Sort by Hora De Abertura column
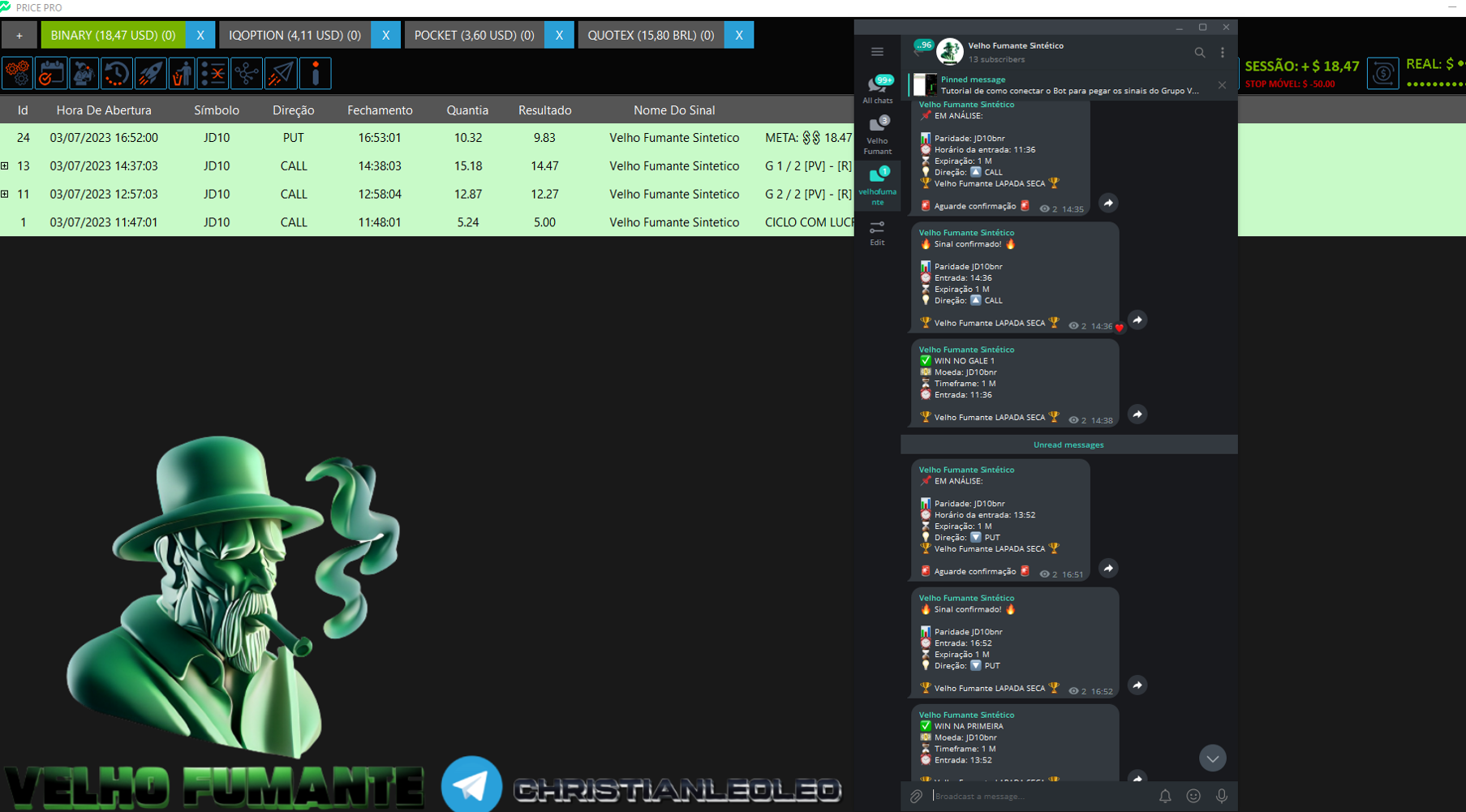Image resolution: width=1466 pixels, height=812 pixels. [104, 110]
